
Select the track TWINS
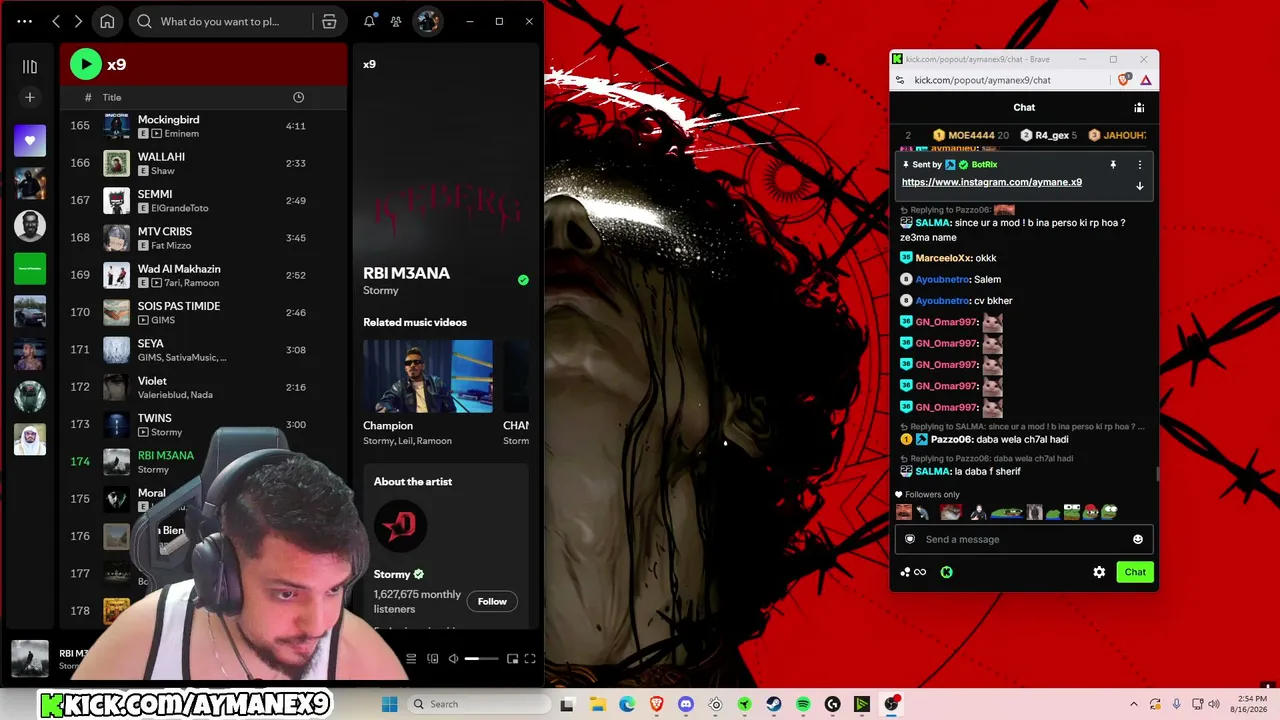point(203,424)
